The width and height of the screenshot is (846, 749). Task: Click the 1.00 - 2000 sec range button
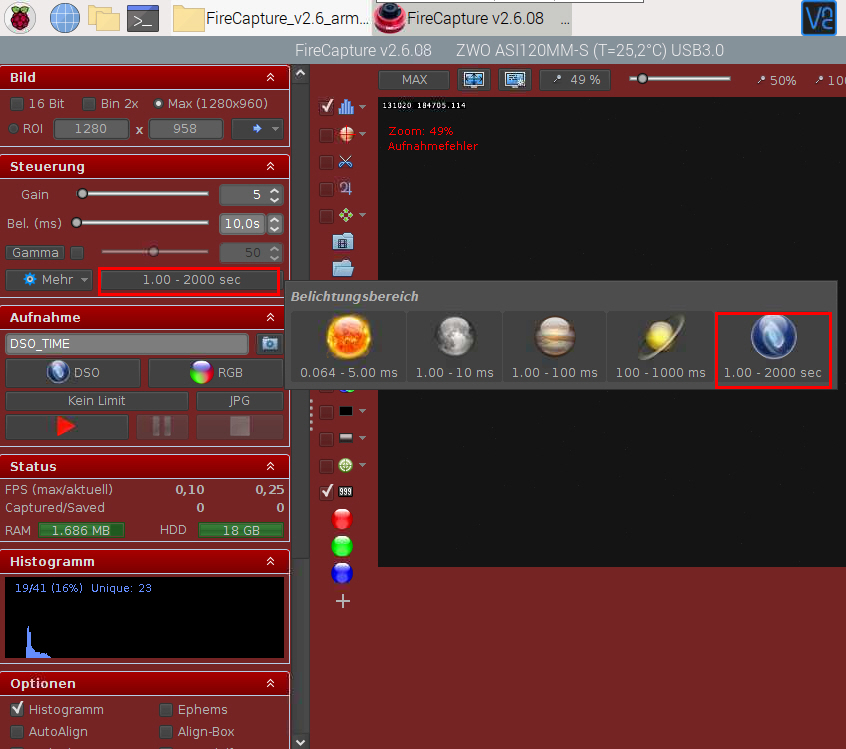coord(190,280)
